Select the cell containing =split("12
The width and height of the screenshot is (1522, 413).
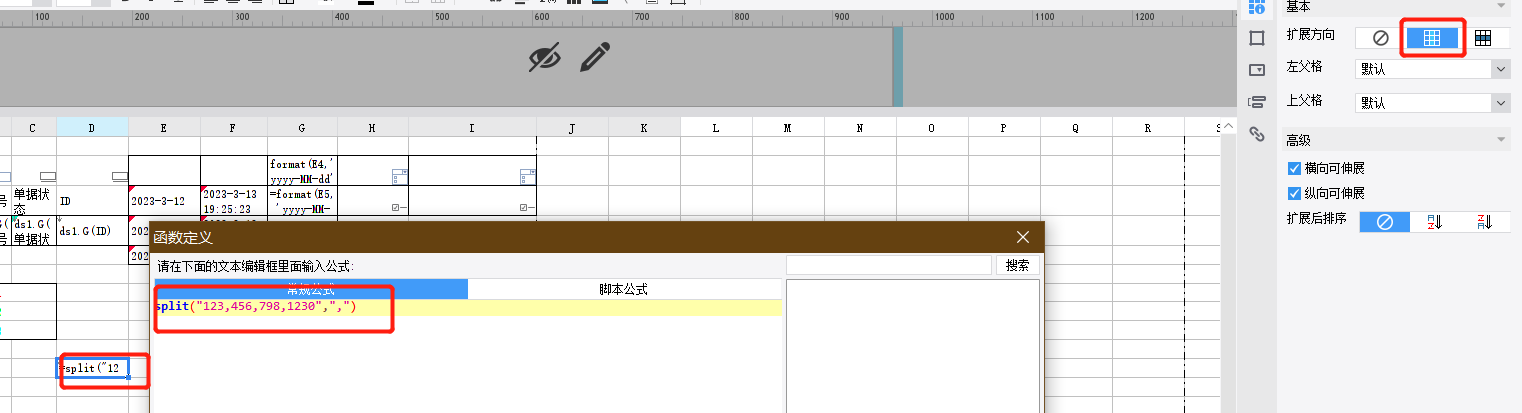click(x=92, y=368)
